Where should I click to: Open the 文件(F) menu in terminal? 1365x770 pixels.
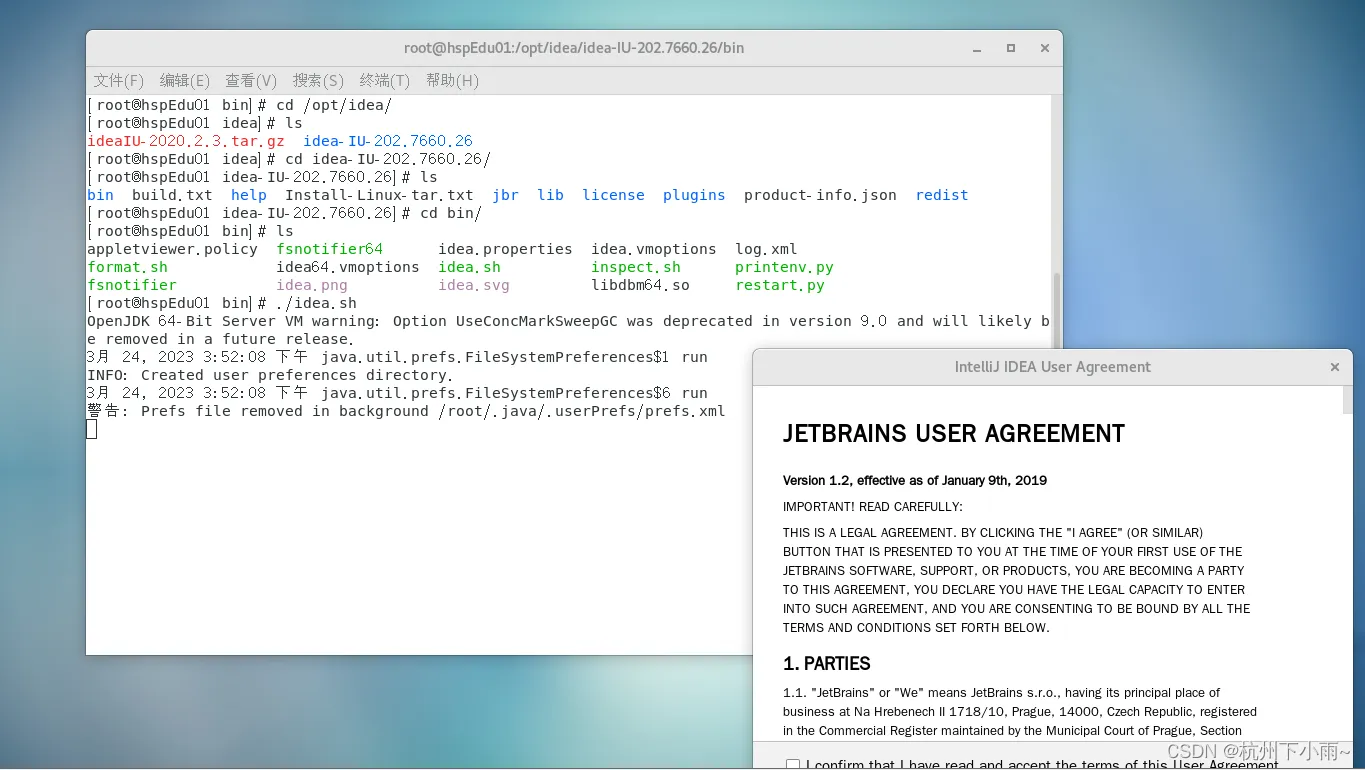119,80
